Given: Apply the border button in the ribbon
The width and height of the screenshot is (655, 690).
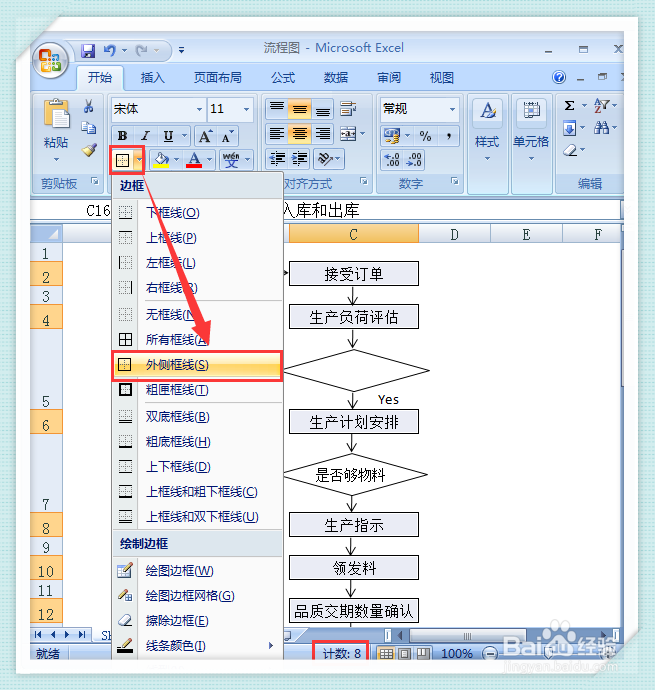Looking at the screenshot, I should [x=122, y=160].
